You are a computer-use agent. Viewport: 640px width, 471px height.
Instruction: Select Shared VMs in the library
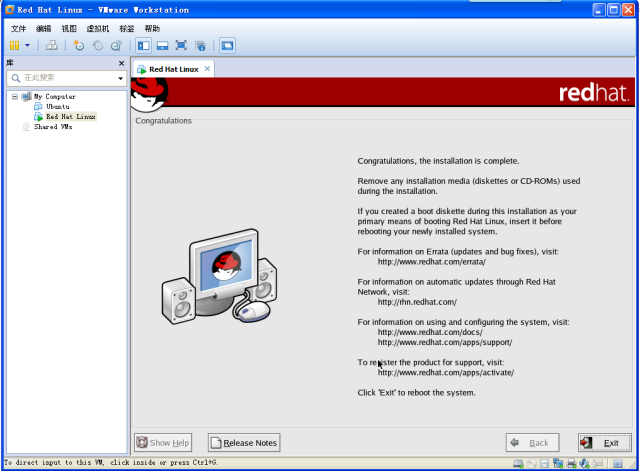click(53, 127)
